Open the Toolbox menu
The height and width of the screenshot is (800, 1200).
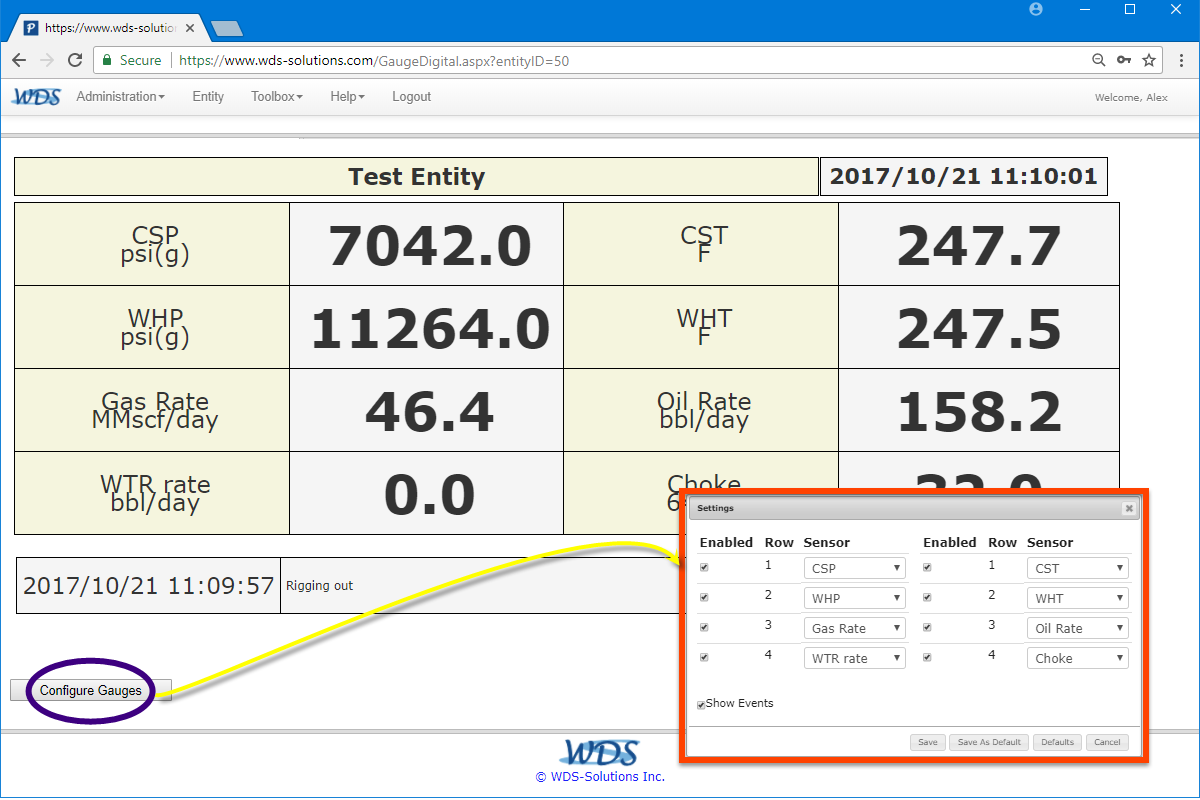(277, 97)
